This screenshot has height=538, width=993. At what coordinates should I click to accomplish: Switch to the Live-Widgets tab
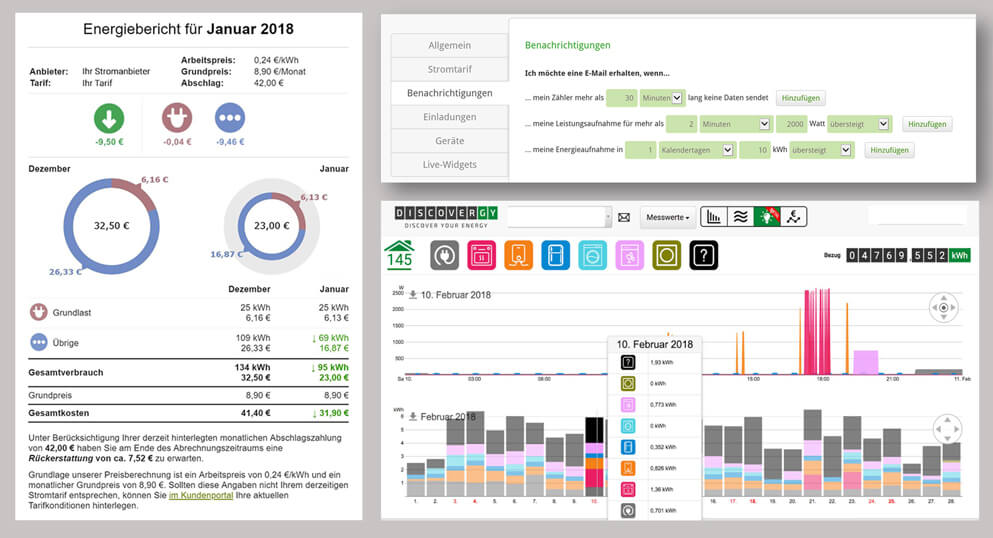point(449,164)
